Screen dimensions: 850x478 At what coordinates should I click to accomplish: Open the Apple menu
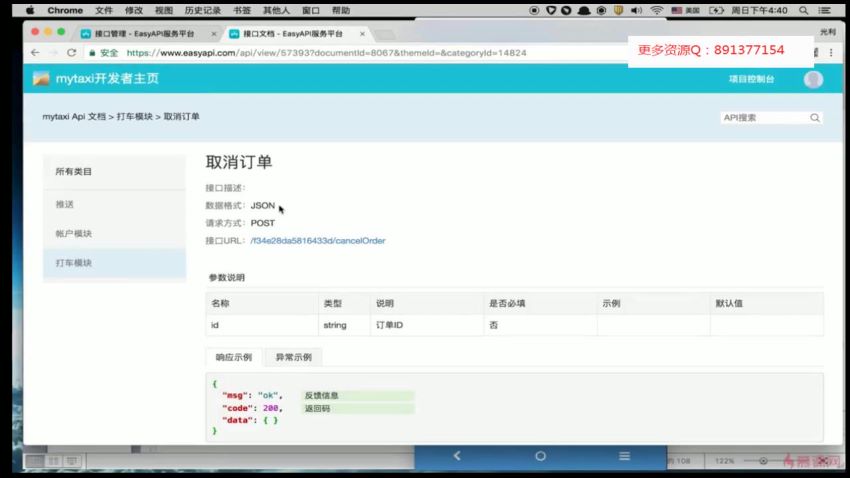(29, 10)
